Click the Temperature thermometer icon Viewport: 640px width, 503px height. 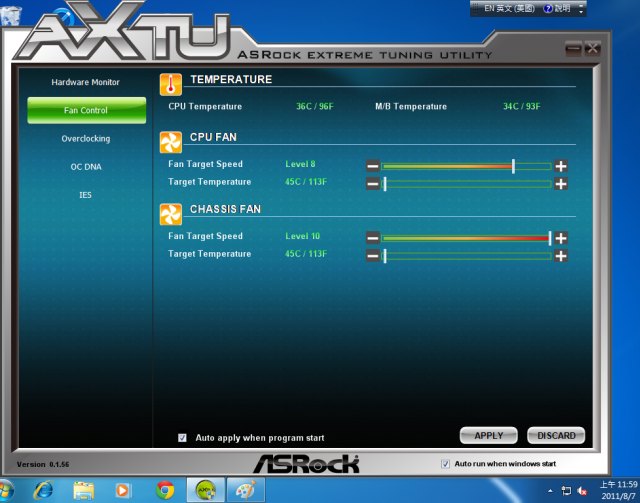(171, 85)
